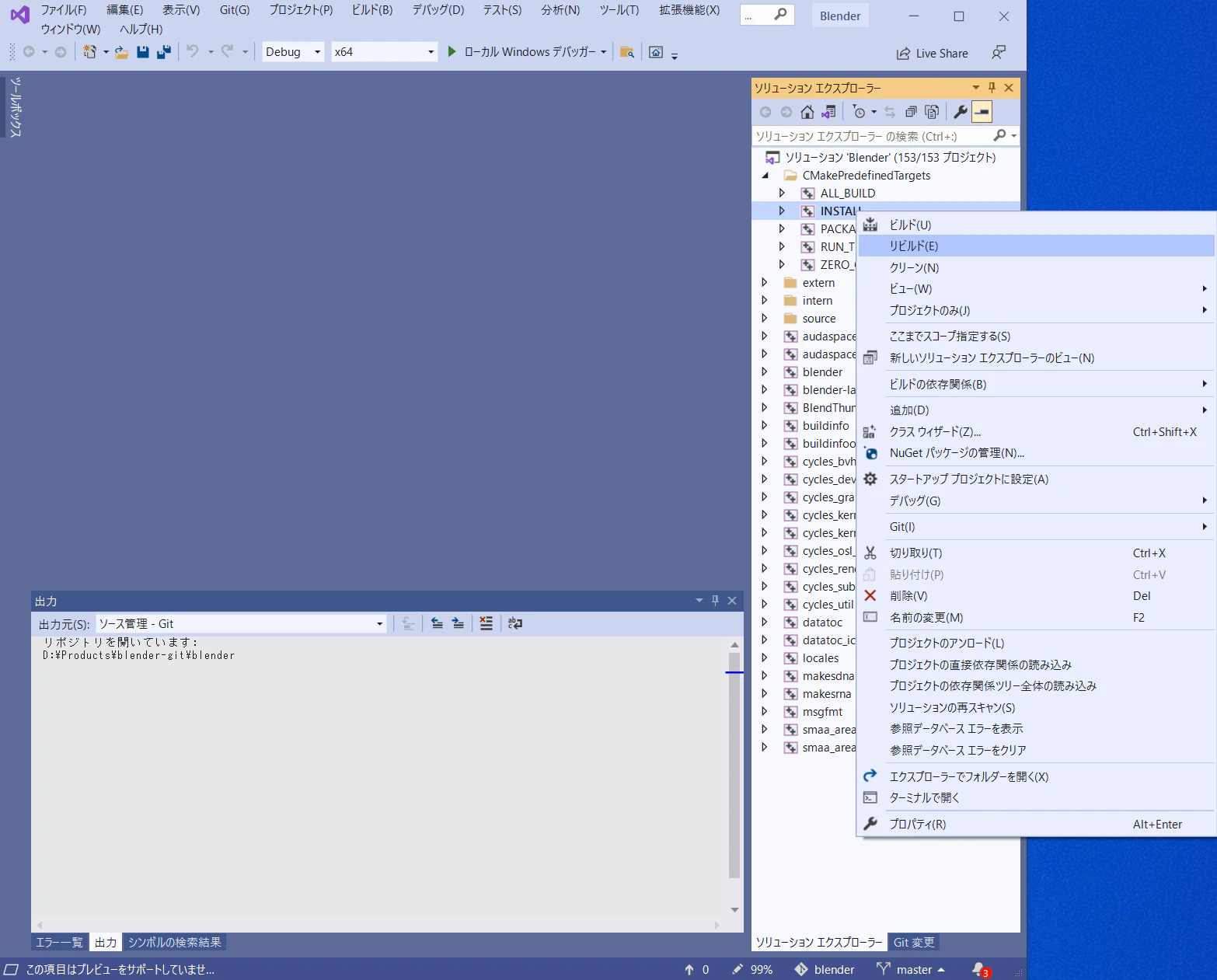
Task: Open the debugger target dropdown arrow
Action: (603, 52)
